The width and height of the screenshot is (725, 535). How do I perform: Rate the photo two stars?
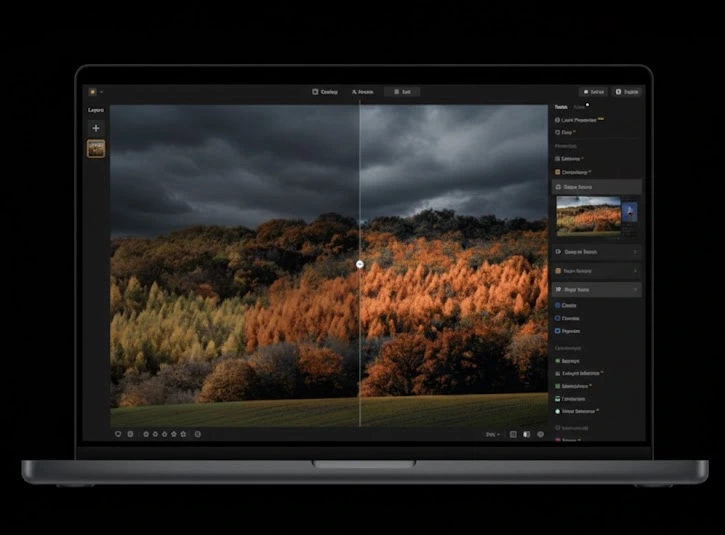click(x=155, y=434)
